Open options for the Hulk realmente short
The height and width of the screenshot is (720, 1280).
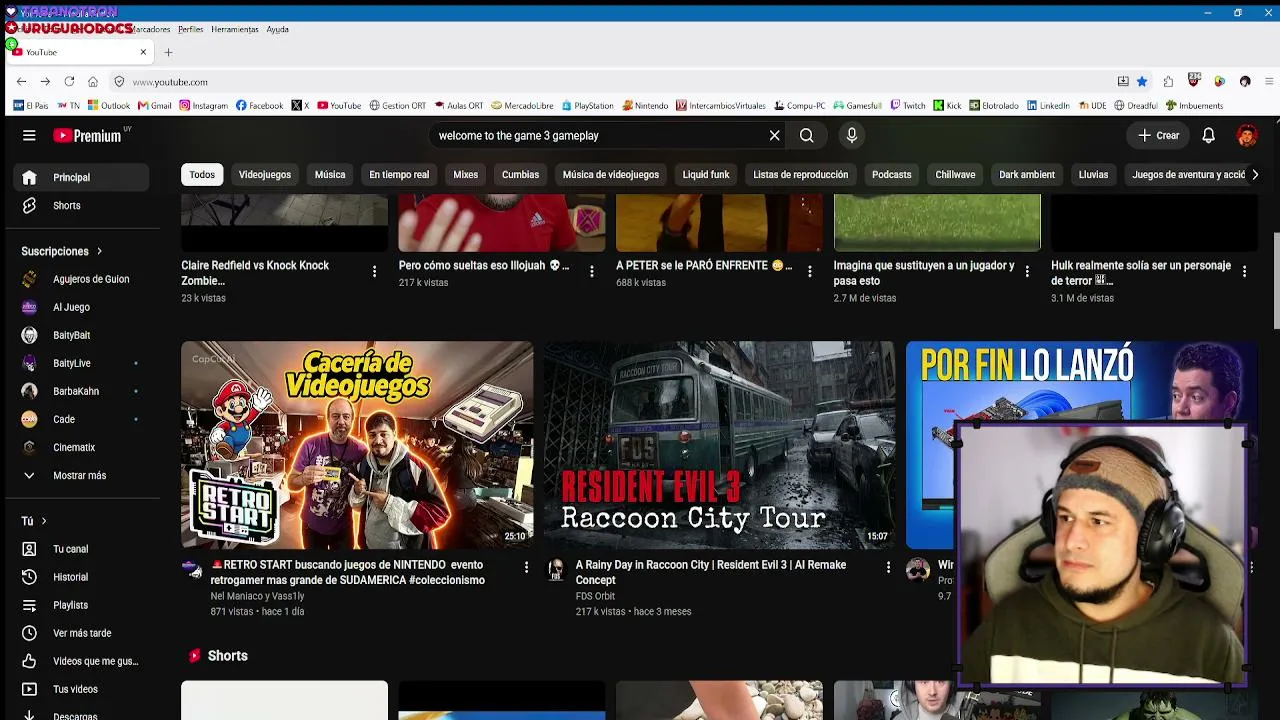pos(1244,271)
